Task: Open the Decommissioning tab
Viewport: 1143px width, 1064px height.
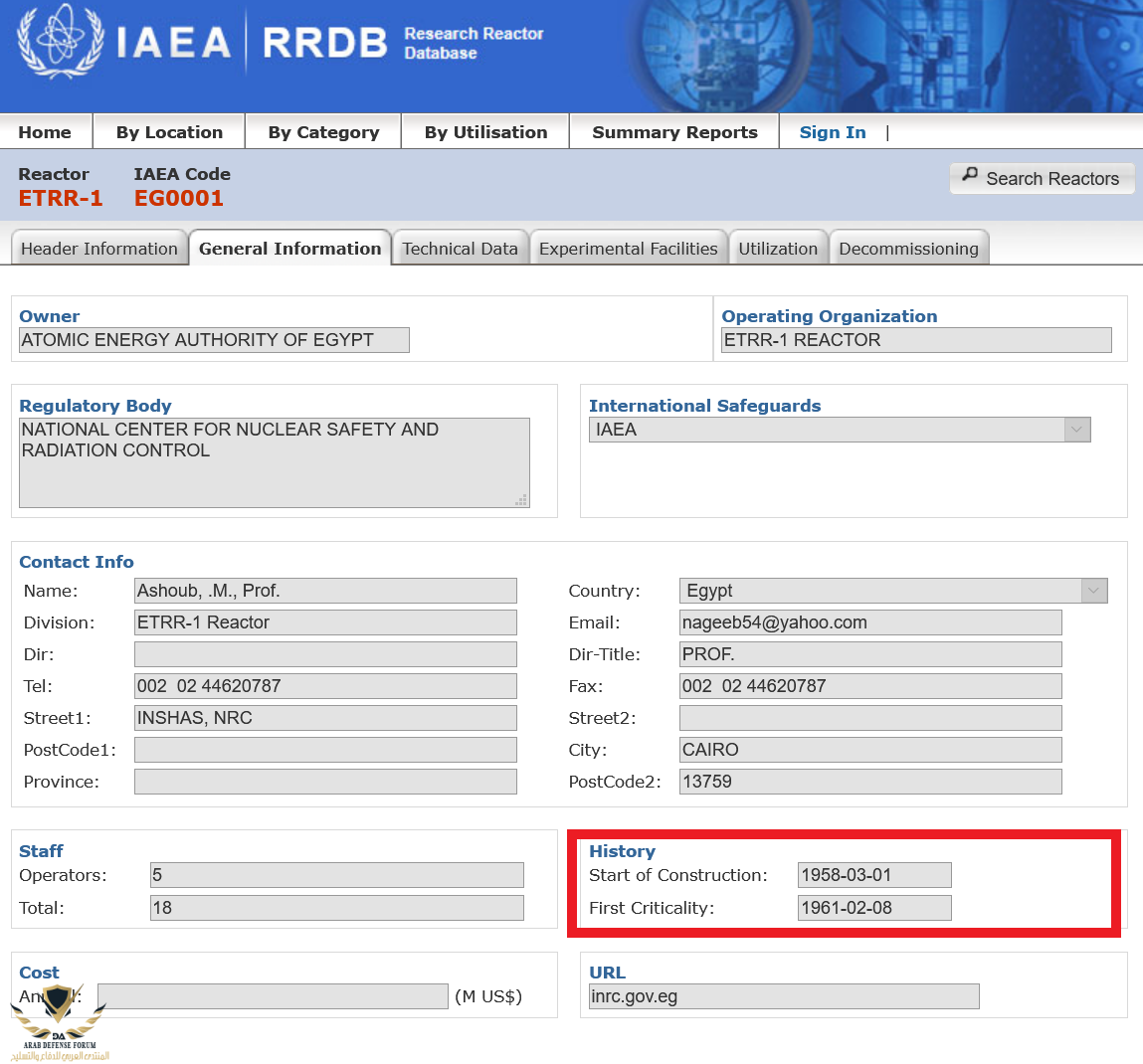Action: click(908, 249)
